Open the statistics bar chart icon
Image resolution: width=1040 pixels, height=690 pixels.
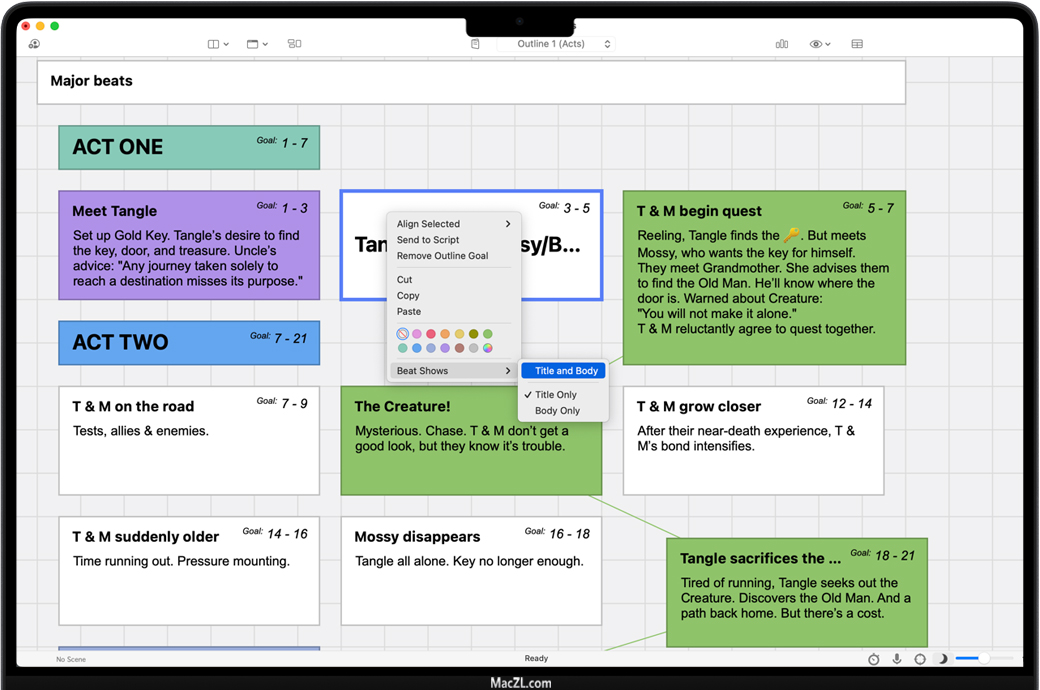click(782, 44)
